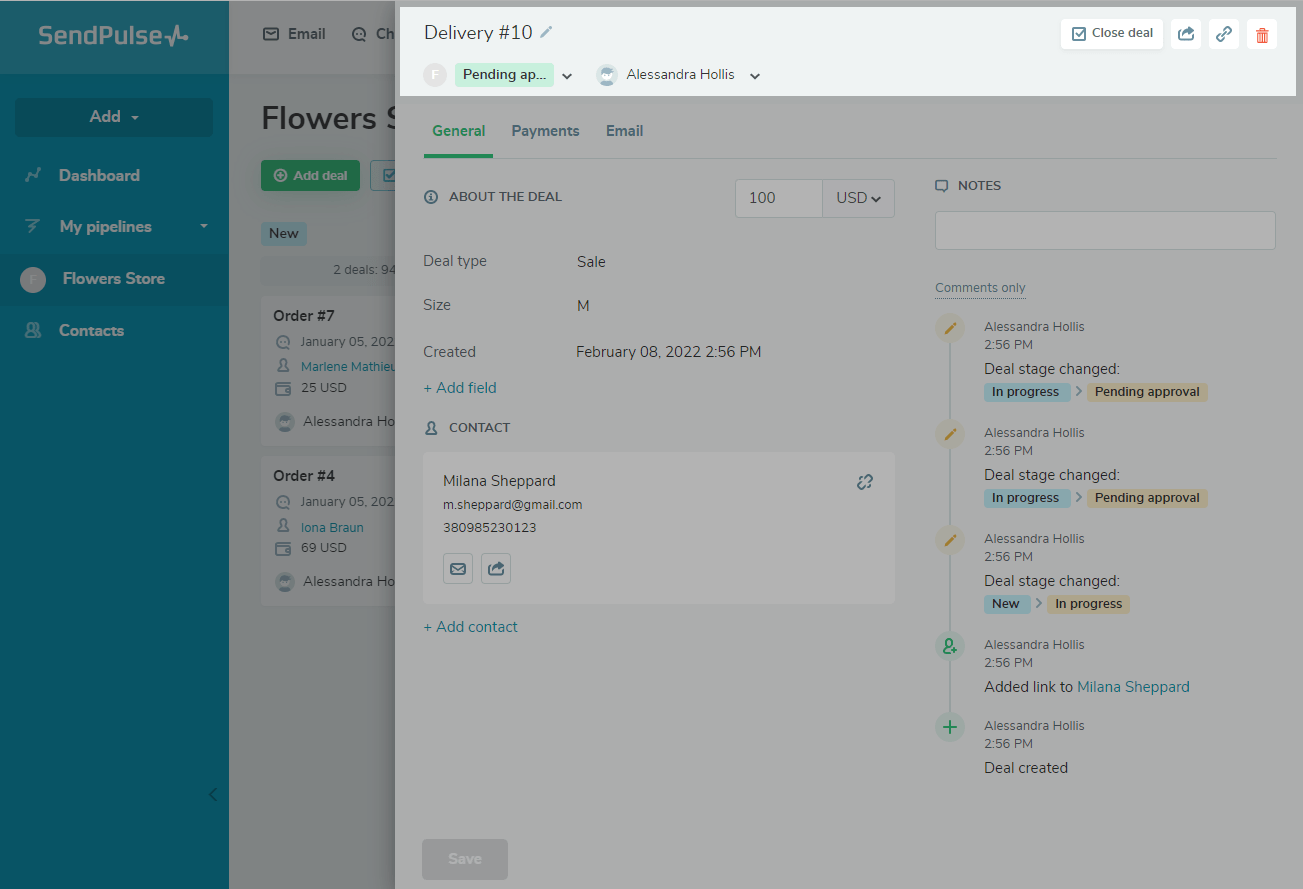Click the Milana Sheppard contact name on card
The width and height of the screenshot is (1303, 889).
point(499,481)
